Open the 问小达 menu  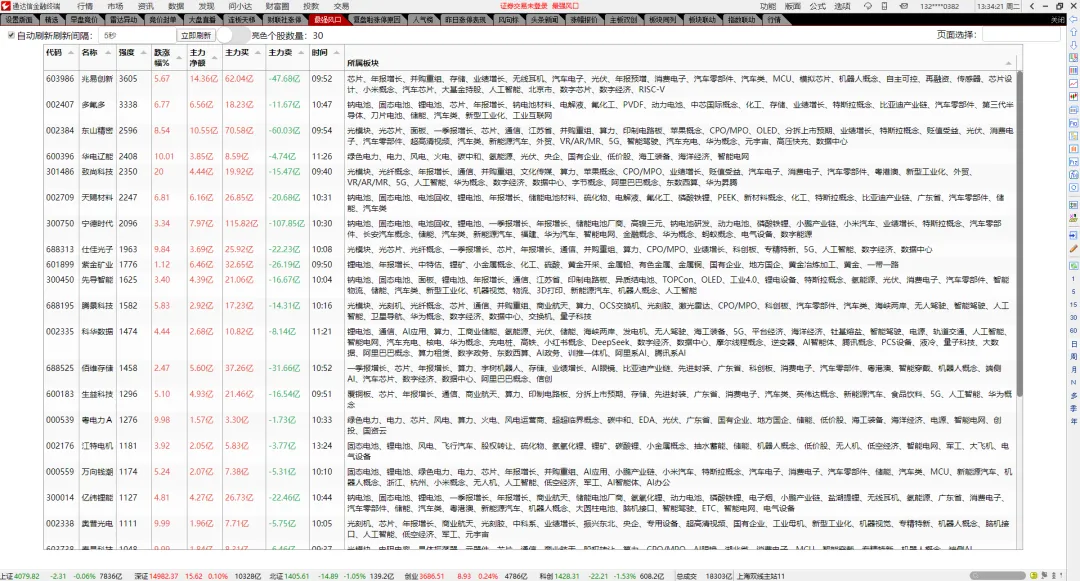(x=240, y=6)
